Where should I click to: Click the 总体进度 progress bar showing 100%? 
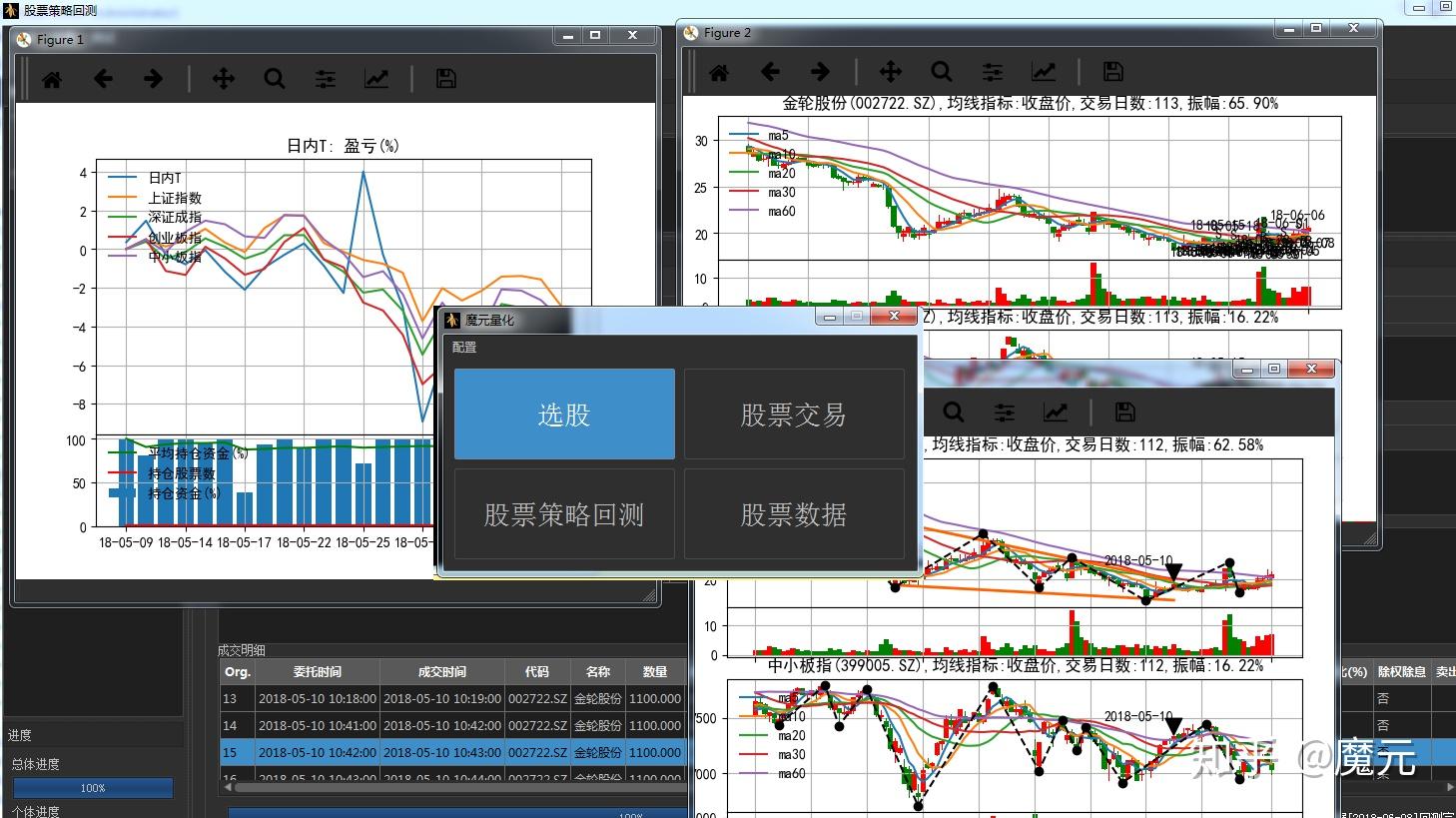[x=92, y=787]
